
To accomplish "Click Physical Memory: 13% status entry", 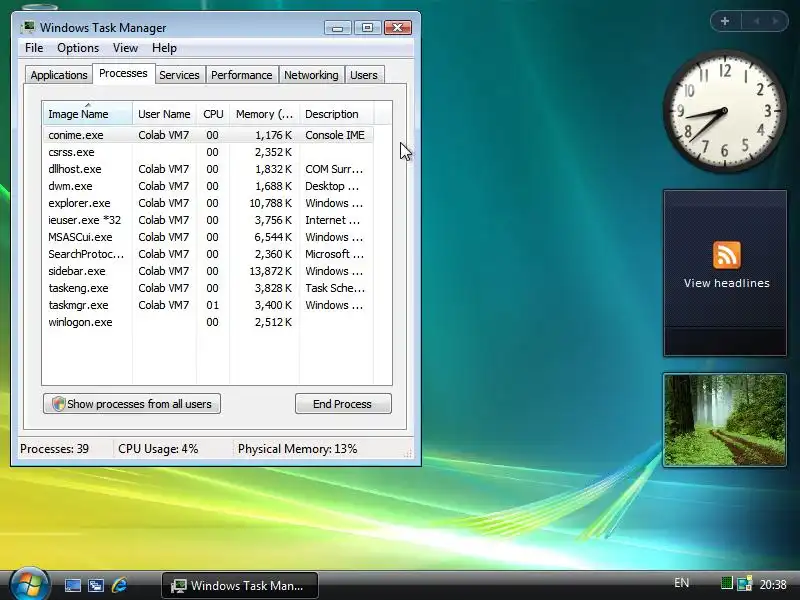I will [297, 449].
